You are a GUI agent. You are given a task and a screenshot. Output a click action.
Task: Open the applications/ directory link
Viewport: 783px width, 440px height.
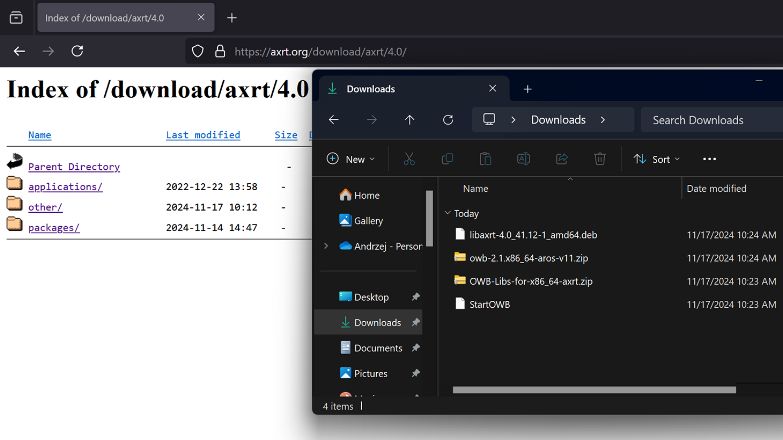[x=65, y=187]
